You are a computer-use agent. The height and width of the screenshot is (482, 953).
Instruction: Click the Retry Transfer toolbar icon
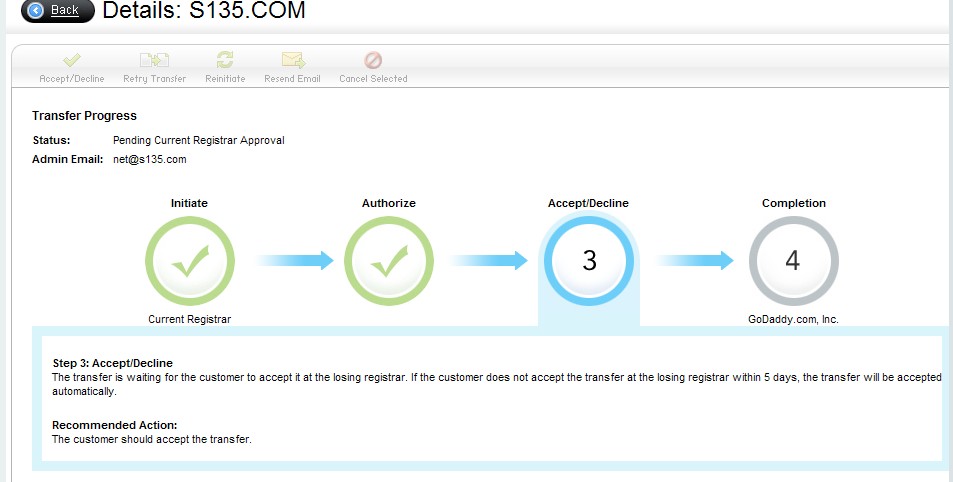pyautogui.click(x=154, y=61)
